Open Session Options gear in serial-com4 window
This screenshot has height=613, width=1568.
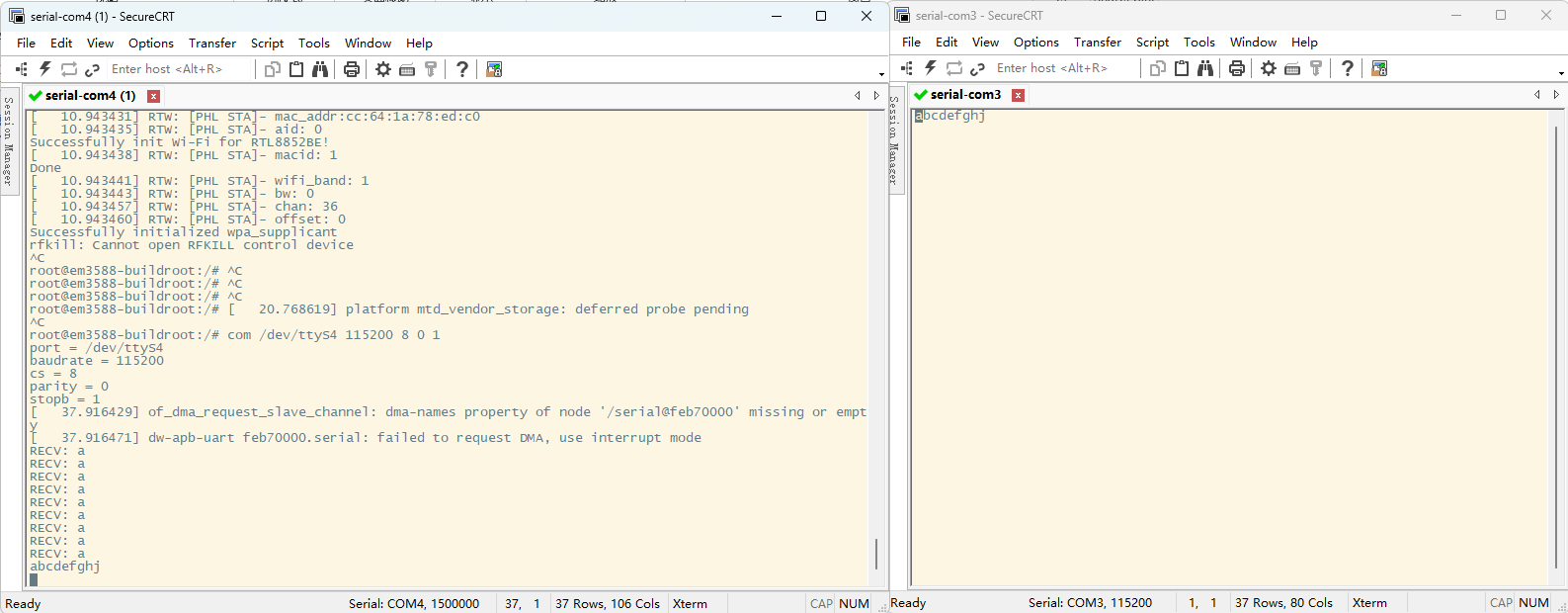[x=383, y=69]
